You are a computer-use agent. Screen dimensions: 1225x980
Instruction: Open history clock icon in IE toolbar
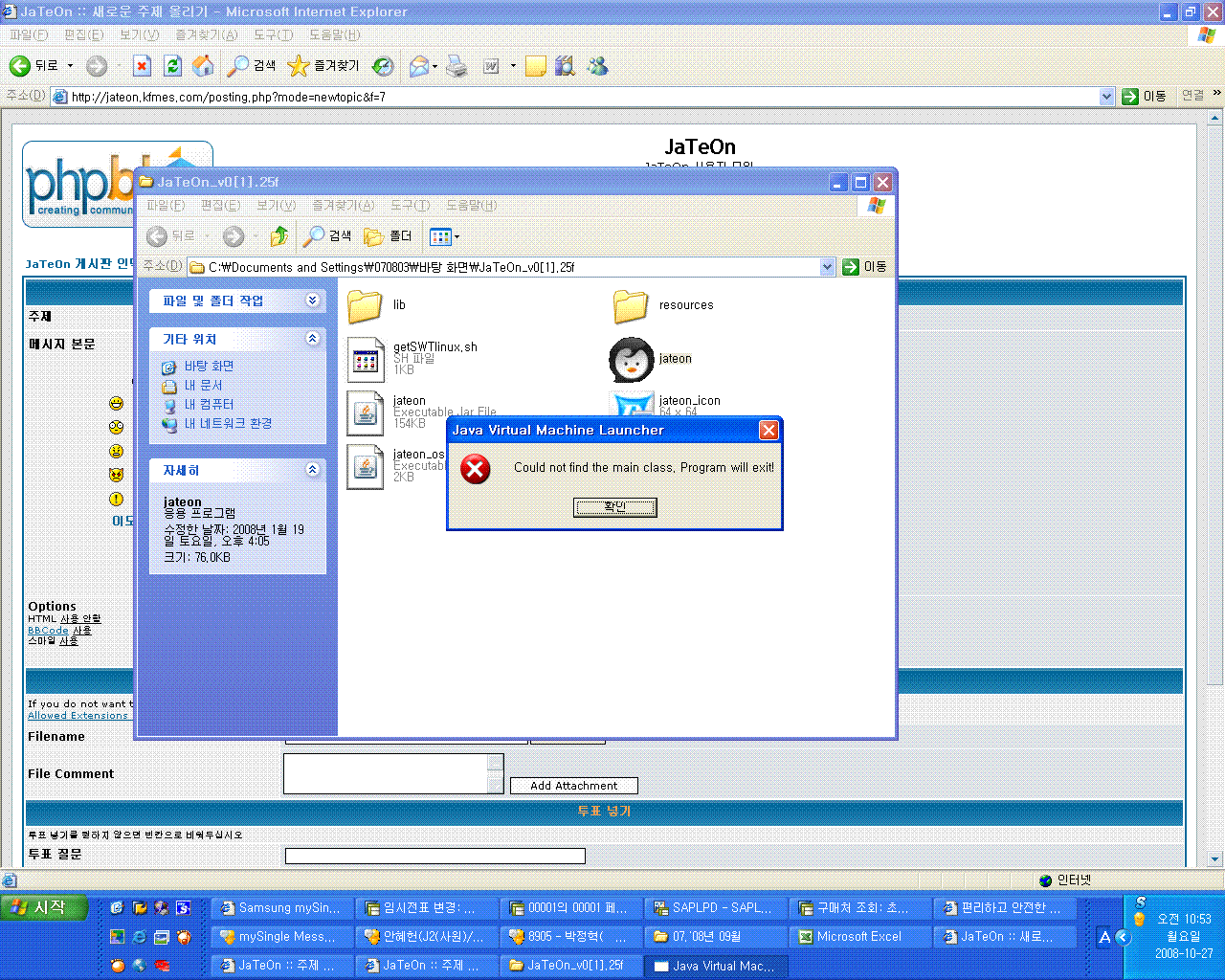[x=383, y=66]
